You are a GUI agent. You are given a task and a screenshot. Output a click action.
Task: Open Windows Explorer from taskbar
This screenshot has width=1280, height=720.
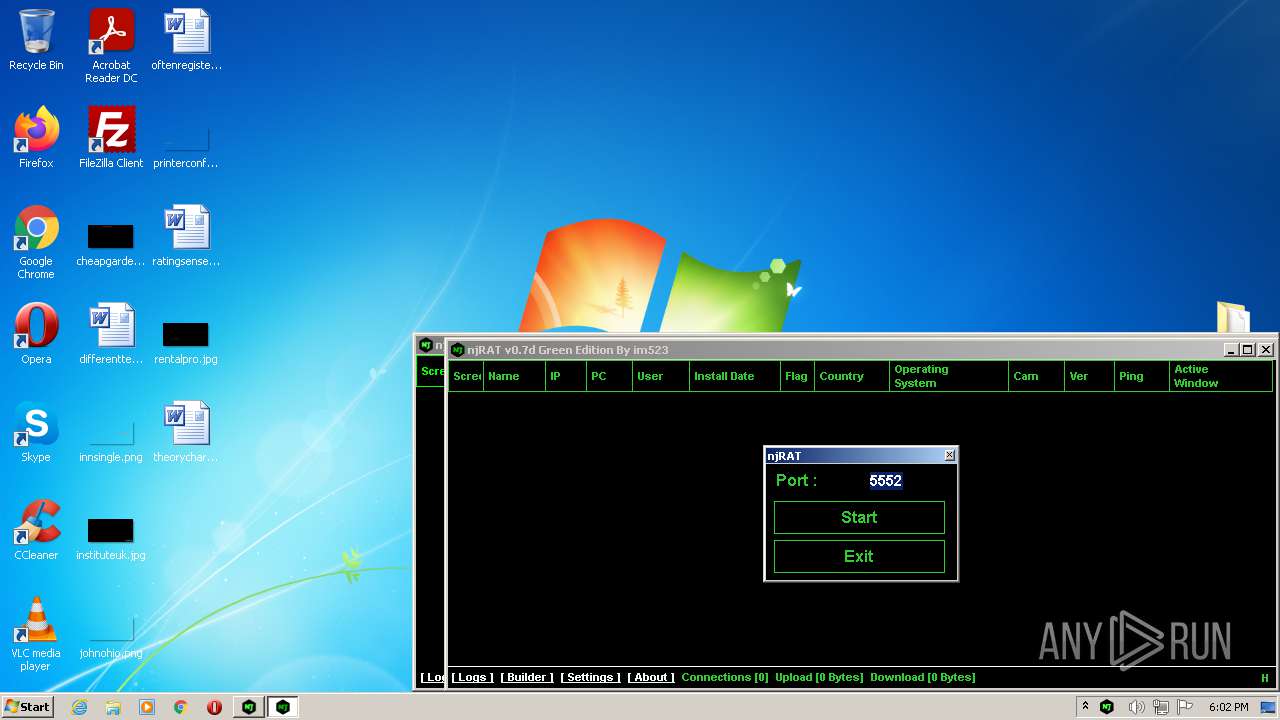point(113,707)
